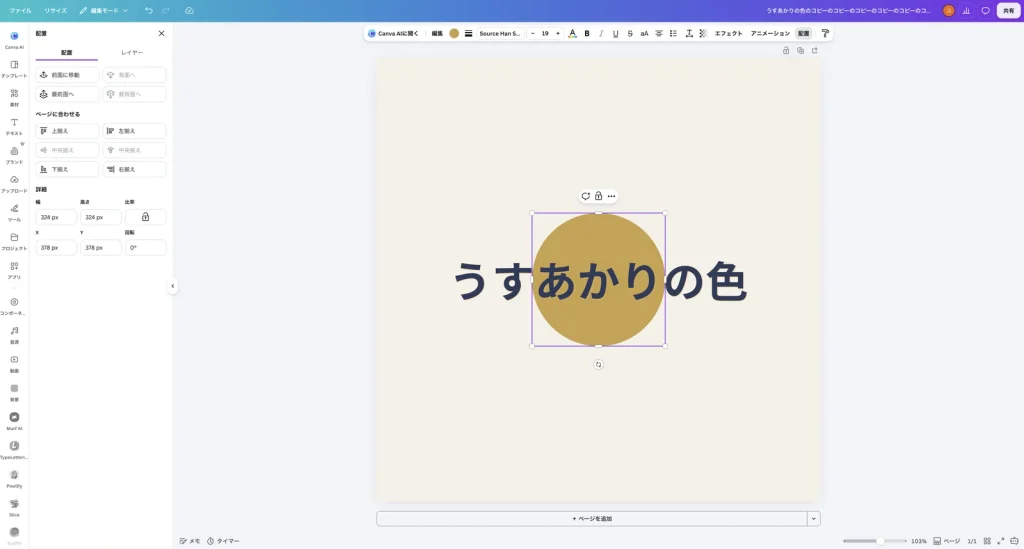Open the プロジェクト (Projects) sidebar panel
Image resolution: width=1024 pixels, height=549 pixels.
(x=14, y=241)
